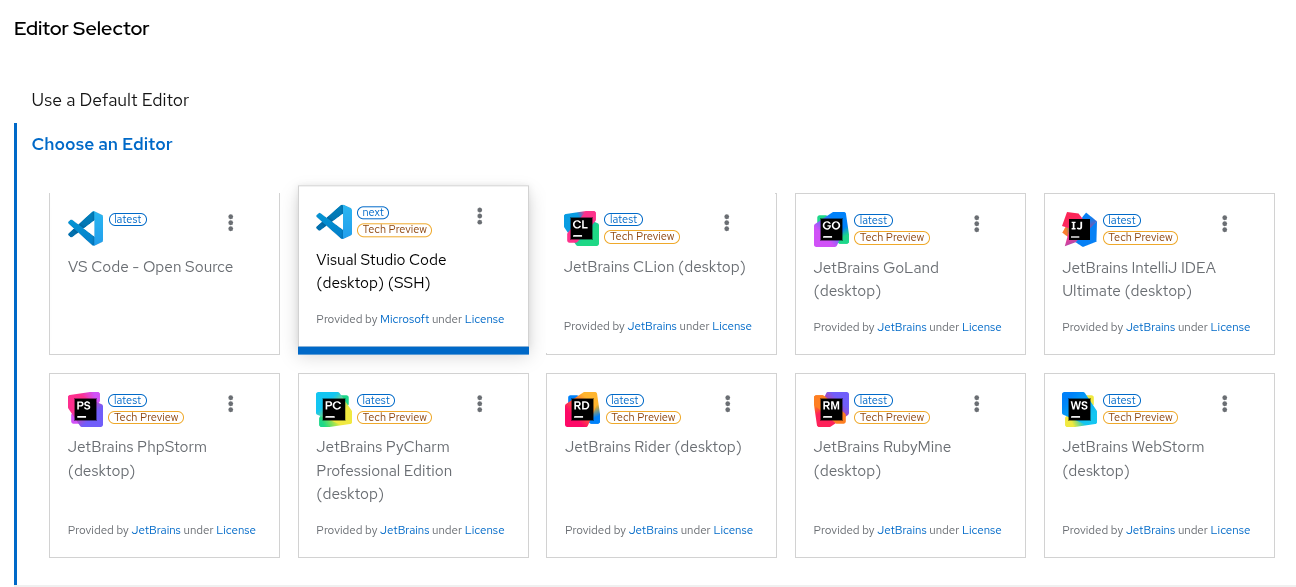Image resolution: width=1296 pixels, height=587 pixels.
Task: Click the JetBrains RubyMine logo icon
Action: click(x=831, y=409)
